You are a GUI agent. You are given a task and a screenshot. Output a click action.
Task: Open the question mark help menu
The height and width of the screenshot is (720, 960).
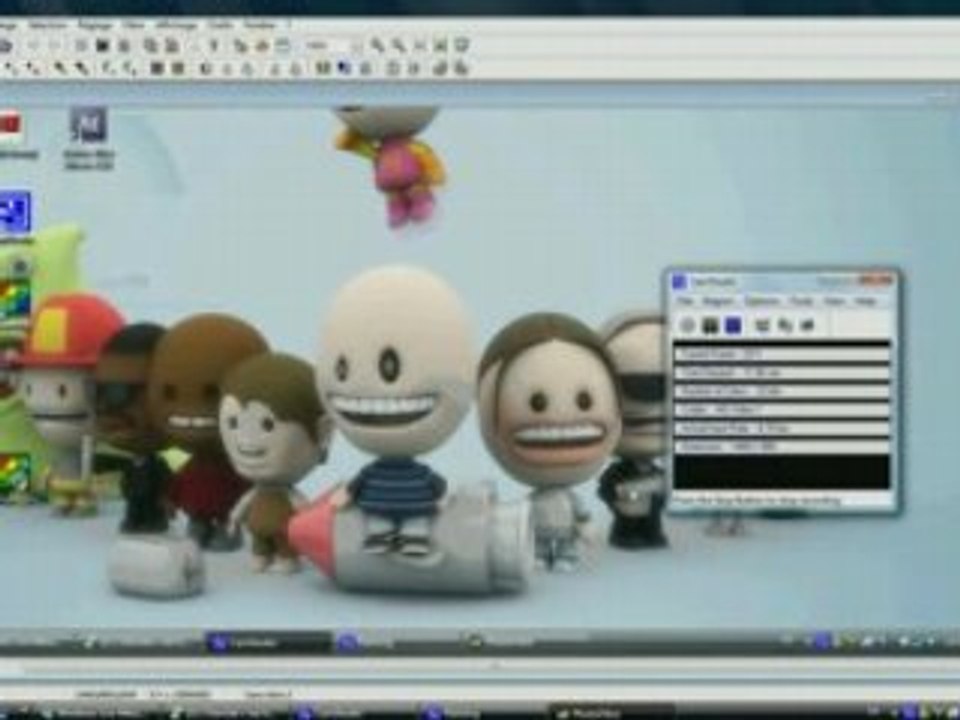click(x=288, y=25)
